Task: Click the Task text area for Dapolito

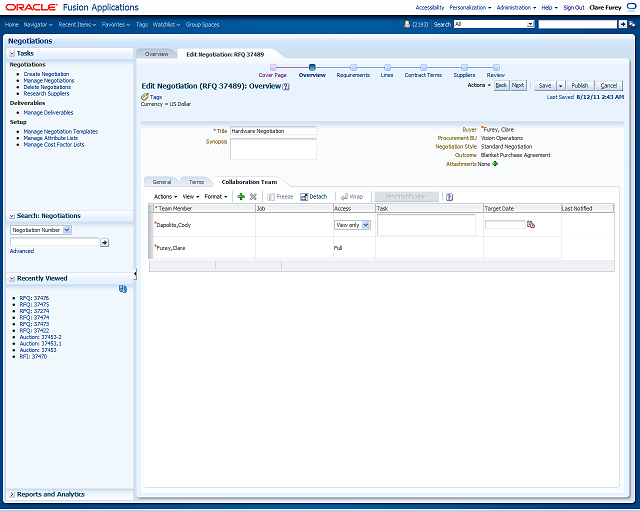Action: (x=426, y=225)
